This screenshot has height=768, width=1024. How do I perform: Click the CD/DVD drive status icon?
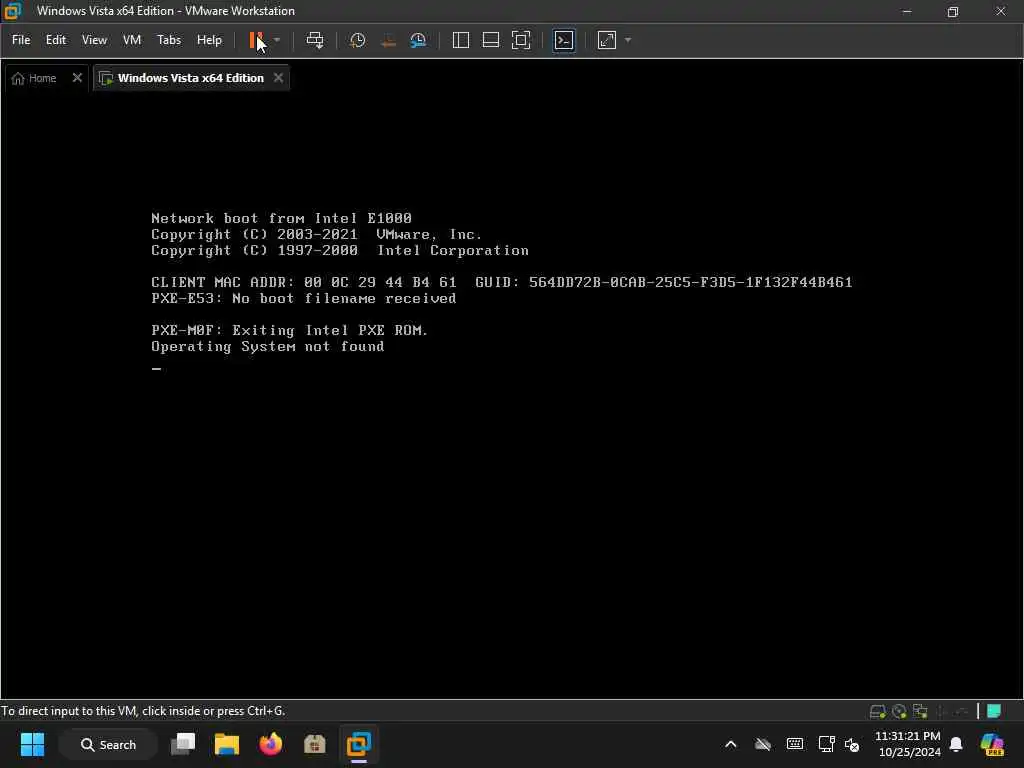pyautogui.click(x=899, y=711)
